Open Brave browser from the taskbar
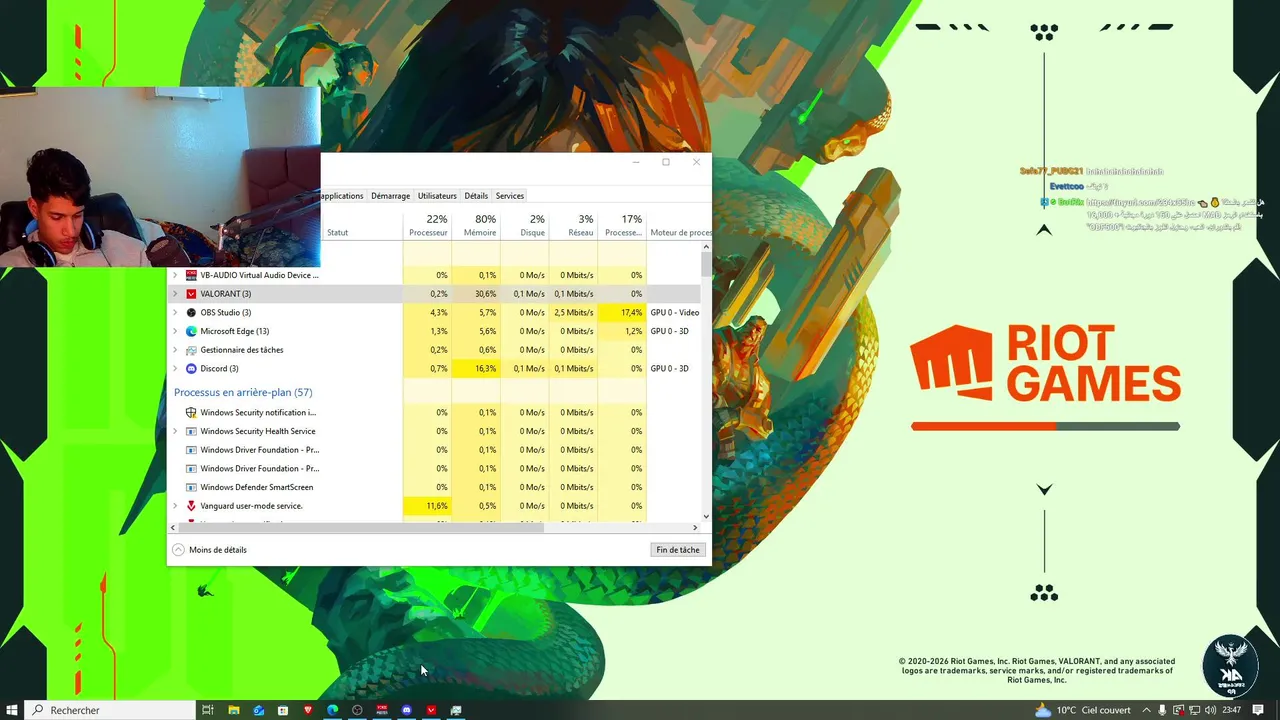The width and height of the screenshot is (1280, 720). 308,710
